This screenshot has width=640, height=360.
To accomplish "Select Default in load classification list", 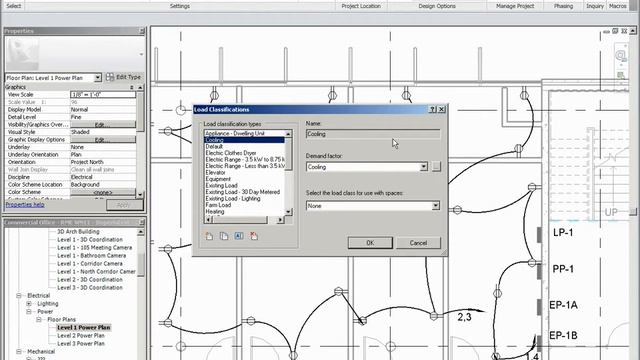I will pos(214,146).
